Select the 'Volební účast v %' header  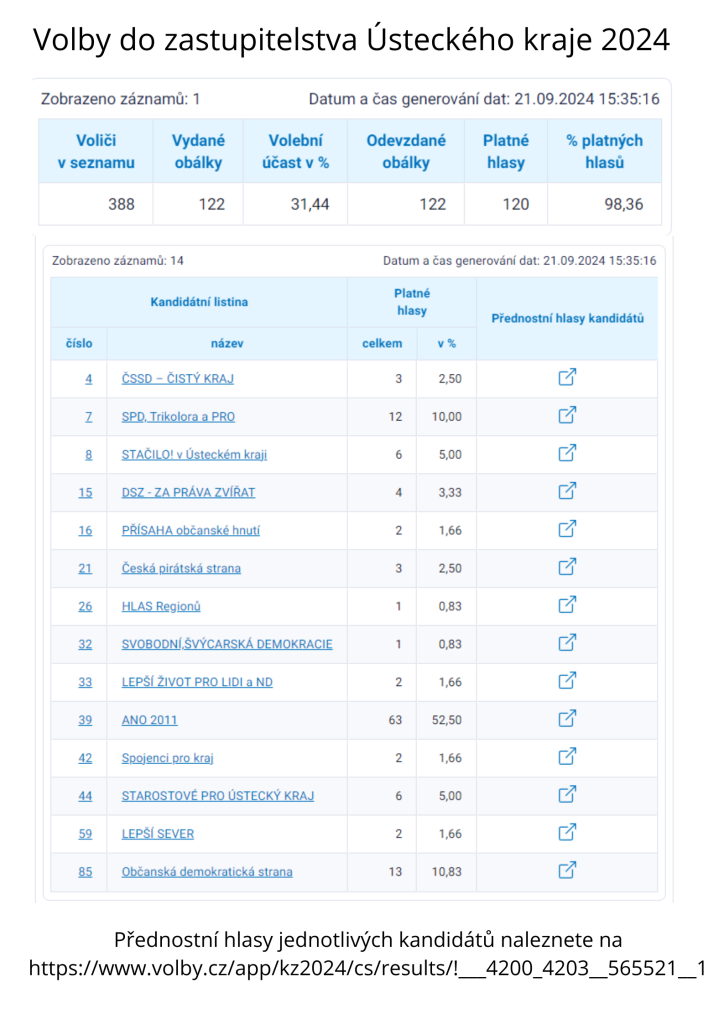295,151
